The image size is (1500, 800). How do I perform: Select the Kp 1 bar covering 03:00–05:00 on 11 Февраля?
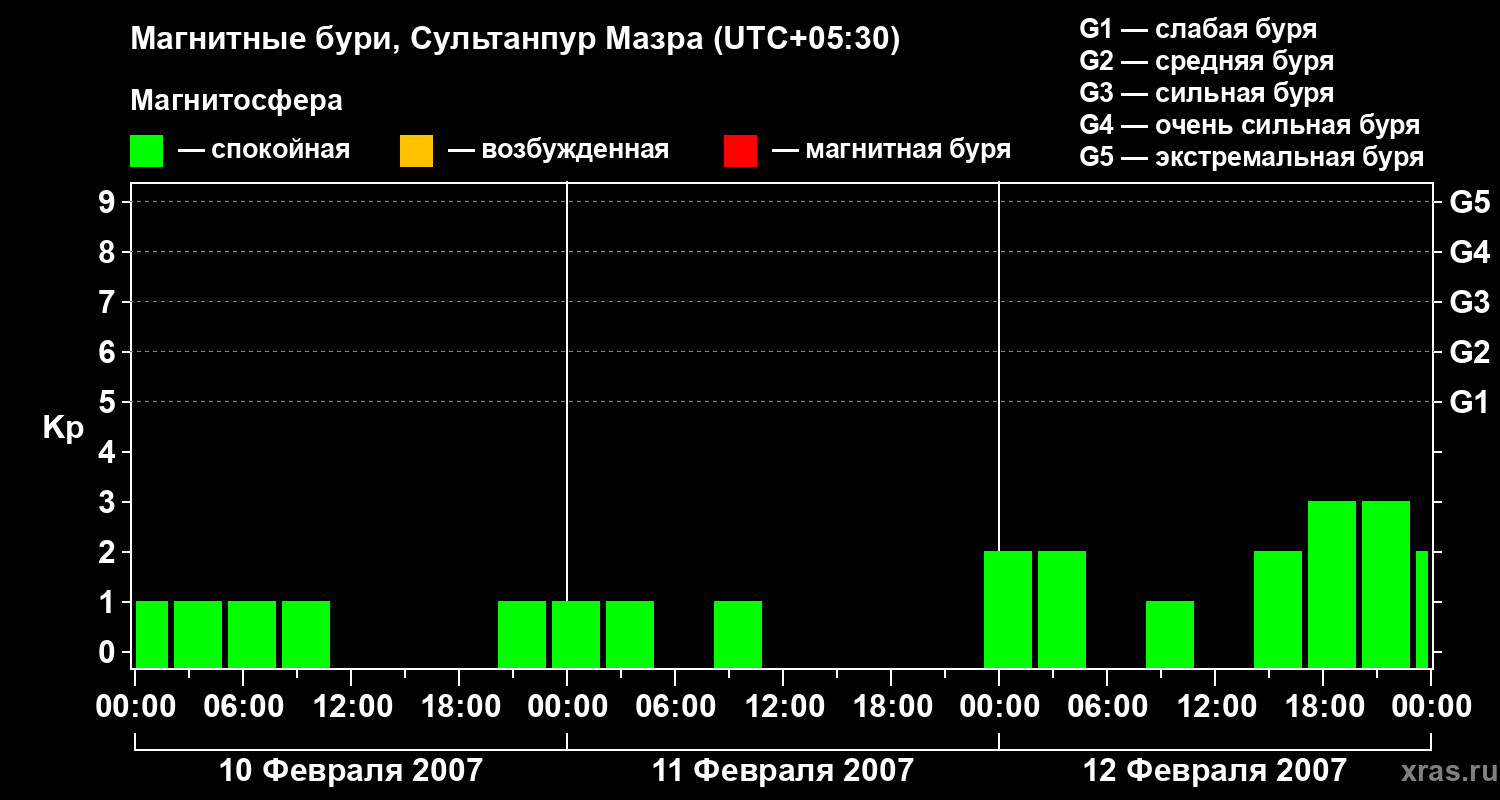click(630, 634)
